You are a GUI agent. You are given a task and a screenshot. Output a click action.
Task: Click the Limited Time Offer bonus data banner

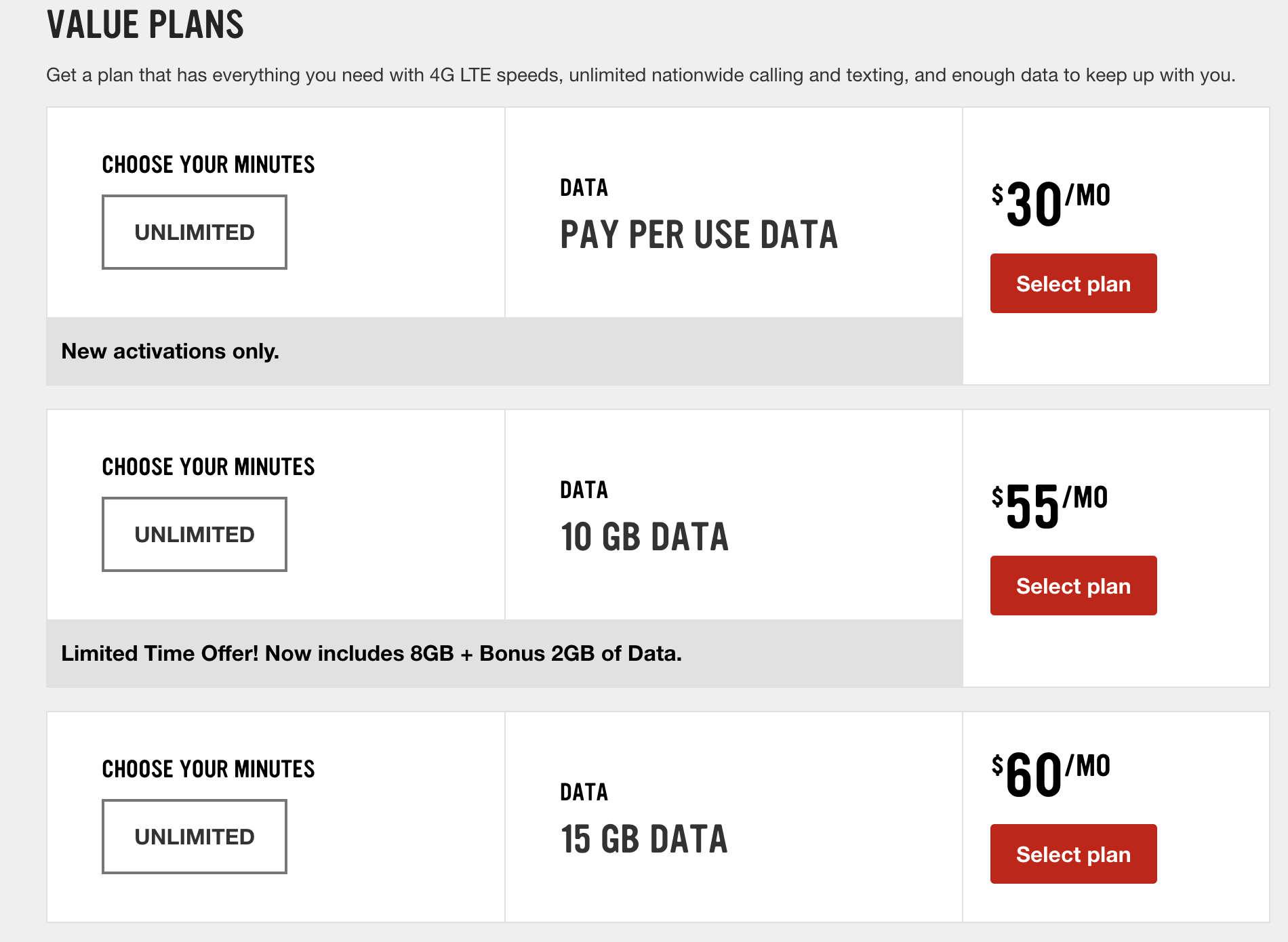371,653
